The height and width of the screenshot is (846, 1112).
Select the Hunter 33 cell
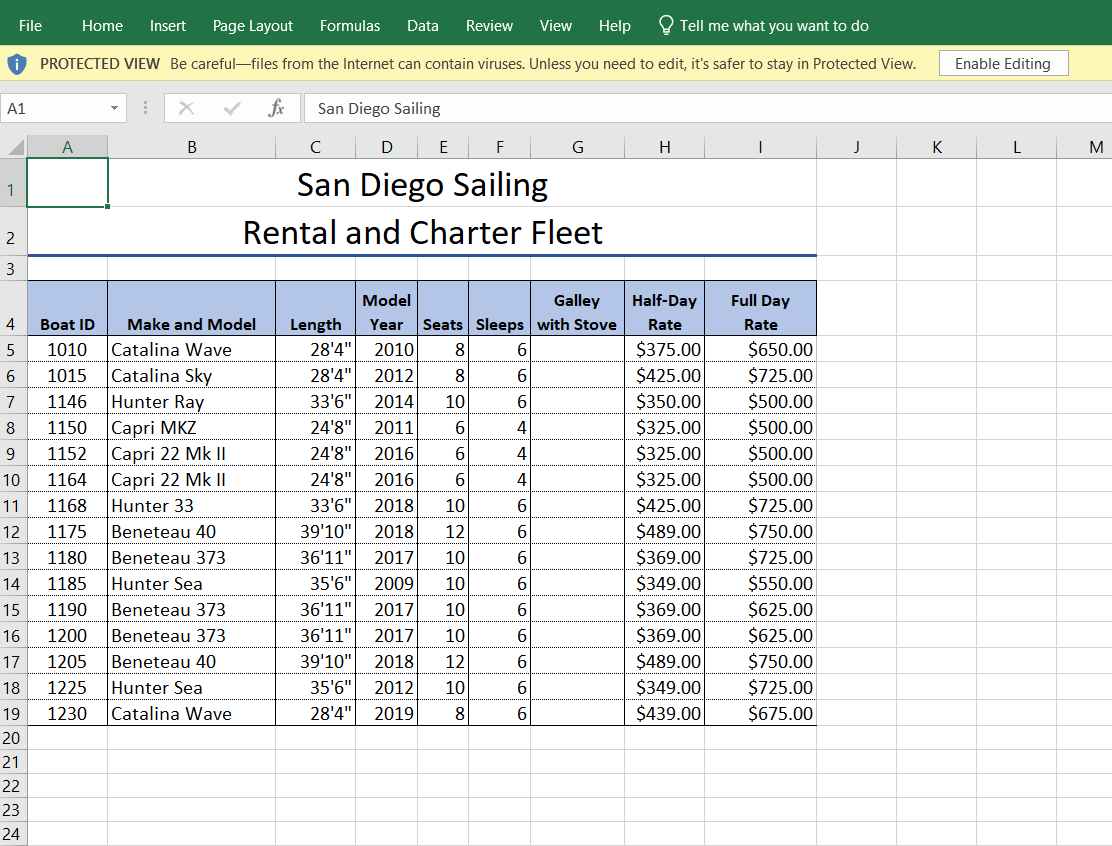[191, 506]
